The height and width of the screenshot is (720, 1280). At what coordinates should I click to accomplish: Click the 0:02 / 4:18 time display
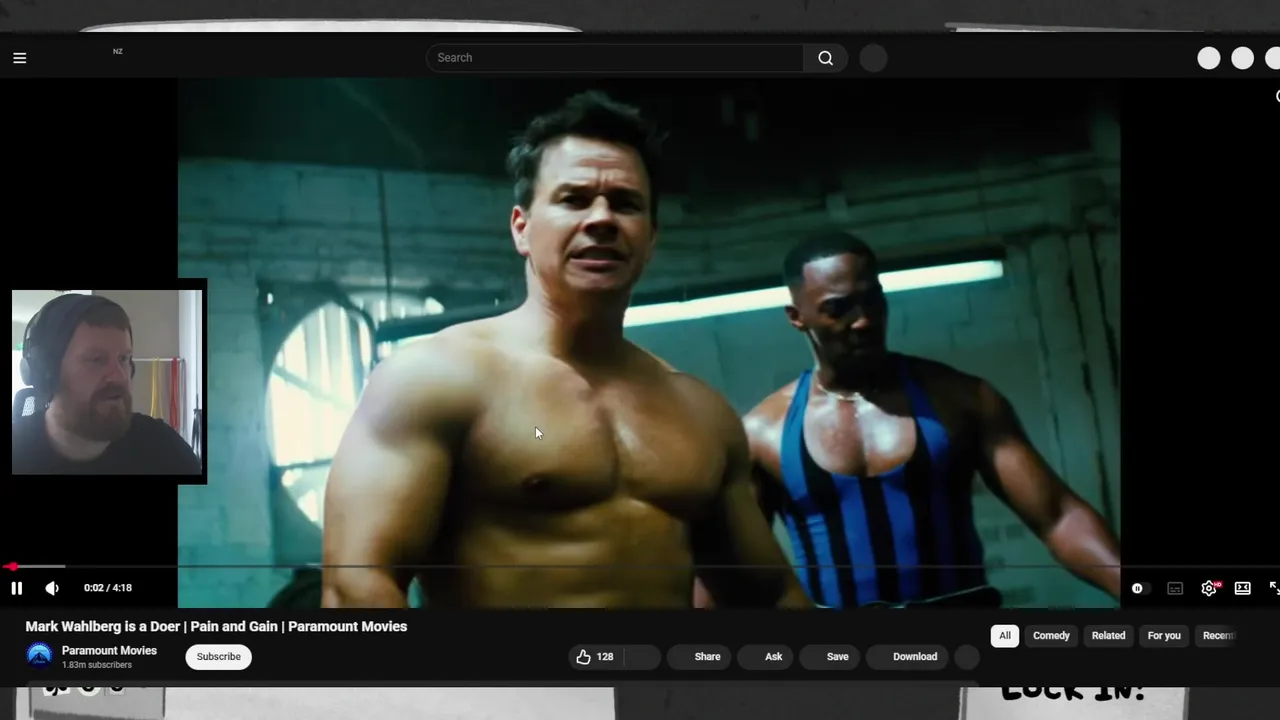(108, 588)
